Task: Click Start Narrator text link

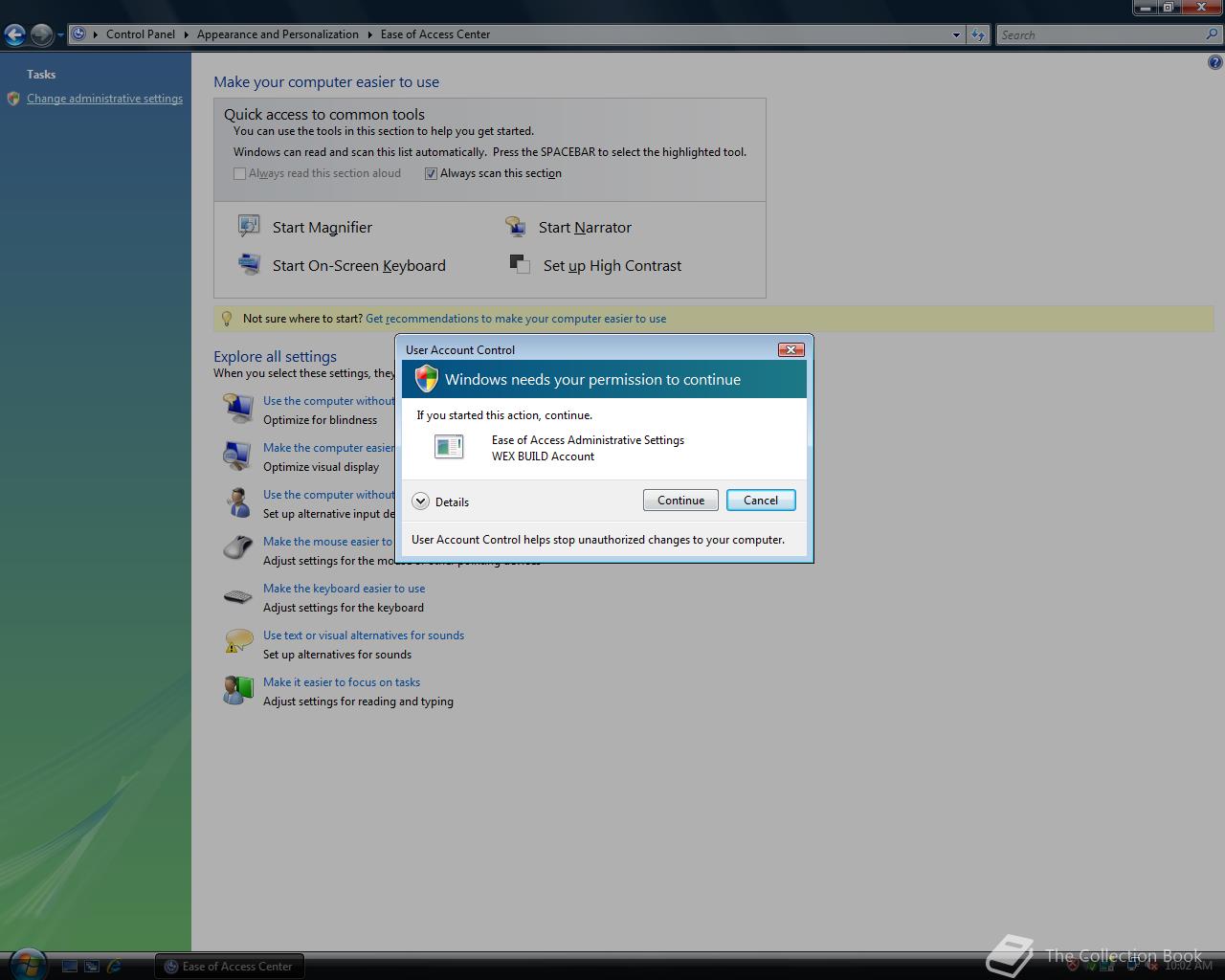Action: 585,227
